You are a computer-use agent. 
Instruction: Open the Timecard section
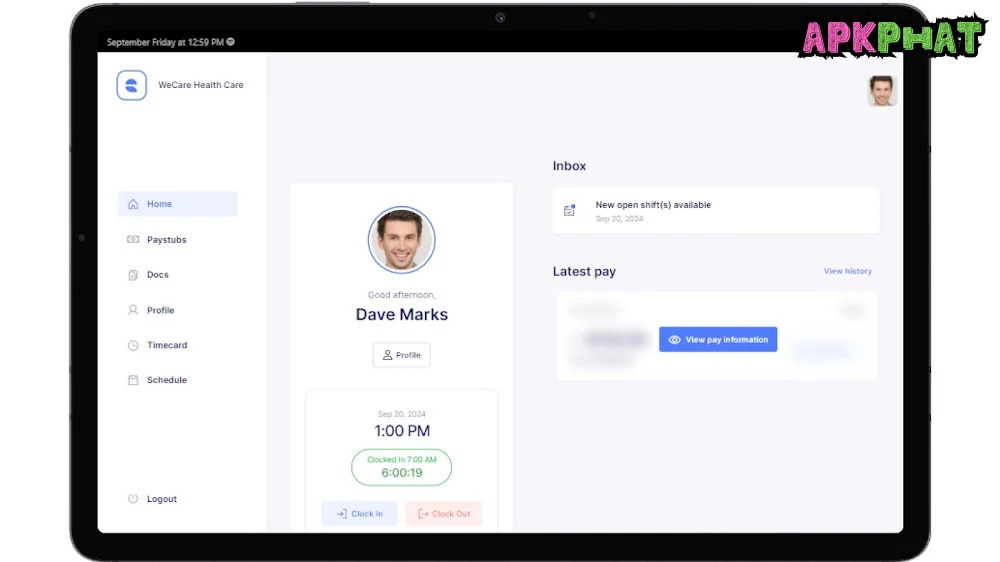click(167, 345)
